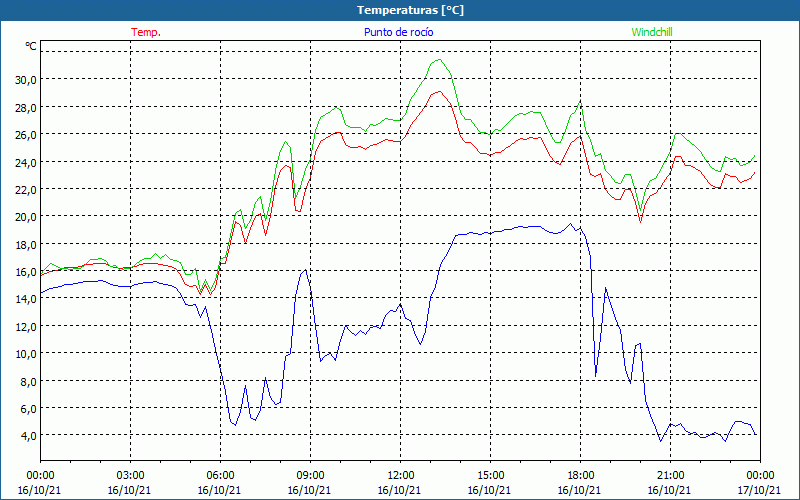Image resolution: width=800 pixels, height=500 pixels.
Task: Click the 18:00 time axis label
Action: 580,476
